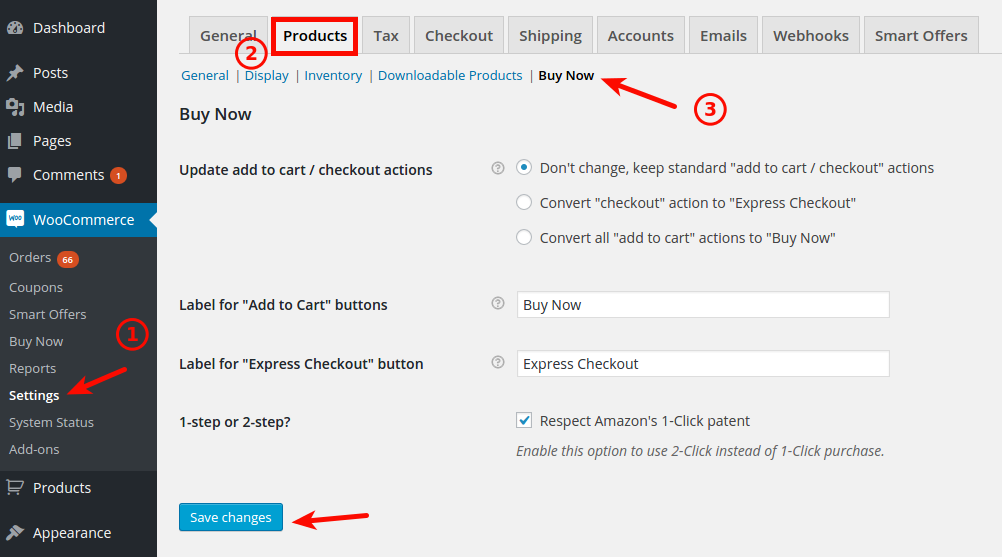Click the Save changes button
The image size is (1002, 557).
[231, 517]
